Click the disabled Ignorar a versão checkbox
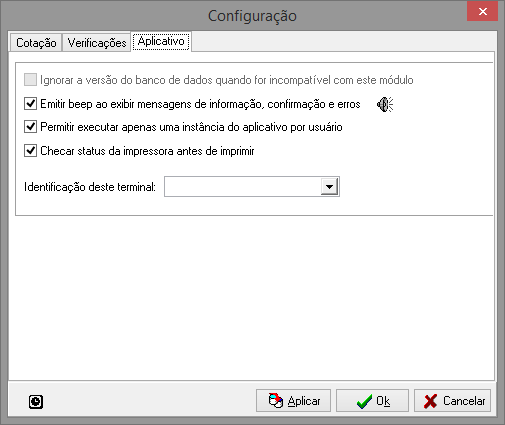This screenshot has height=425, width=505. pos(30,80)
